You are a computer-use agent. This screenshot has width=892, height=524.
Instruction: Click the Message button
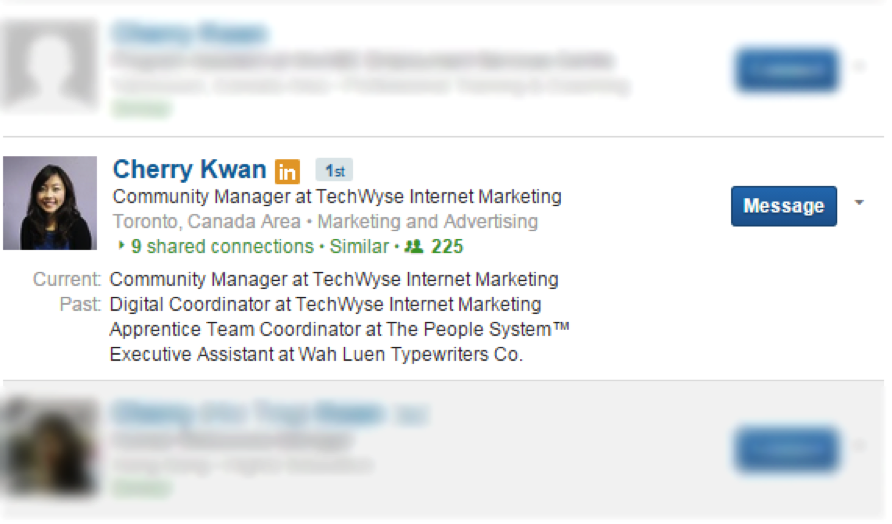pos(784,206)
